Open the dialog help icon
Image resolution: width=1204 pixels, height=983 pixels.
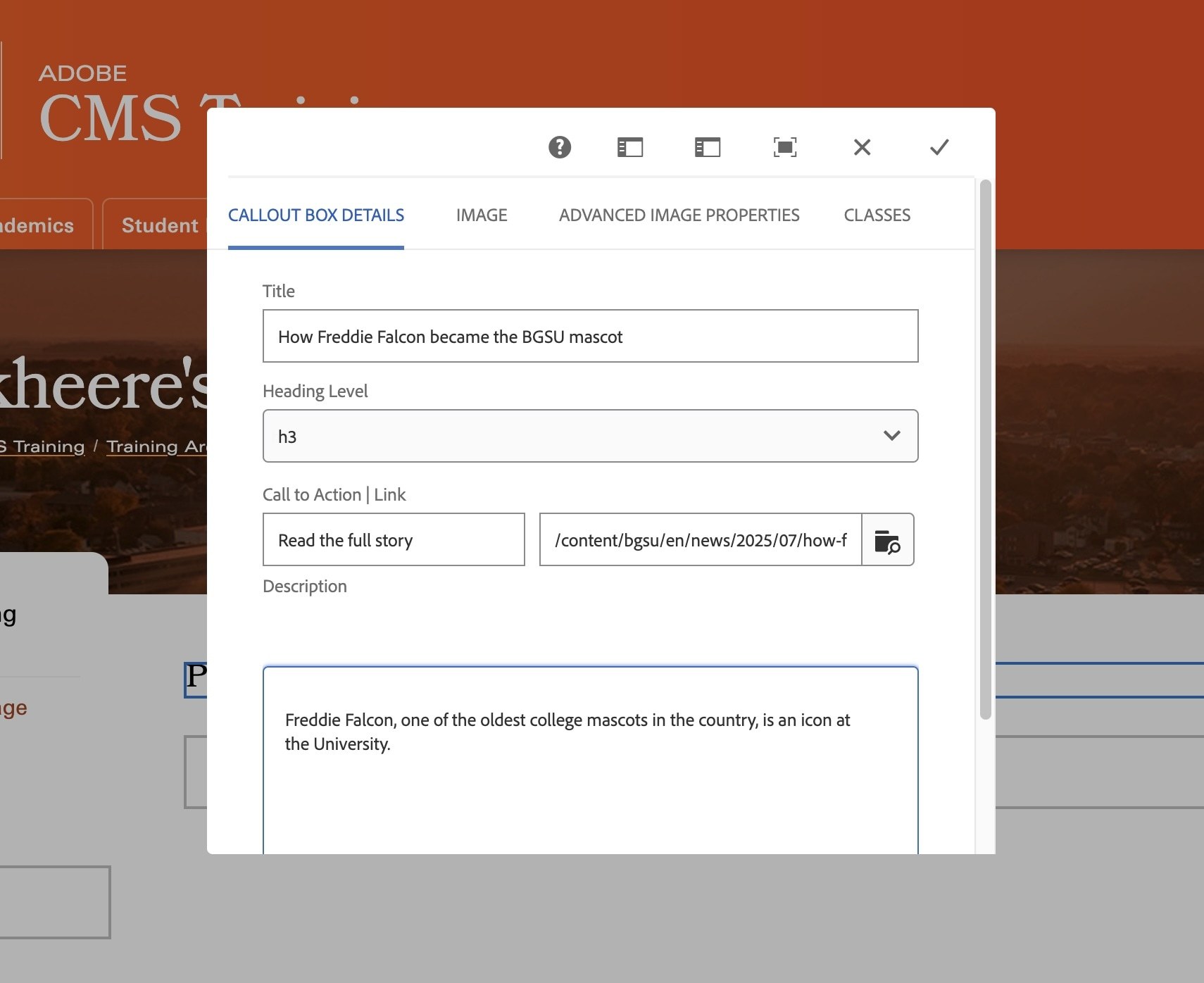(560, 147)
